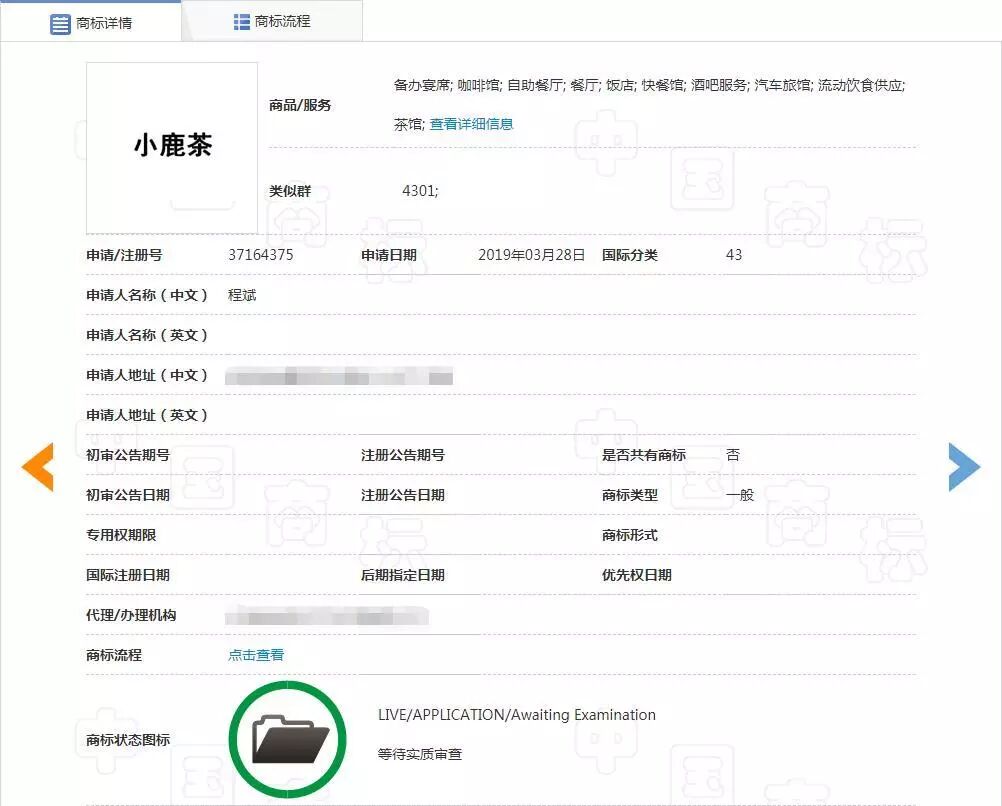Click the green folder status icon
Viewport: 1002px width, 806px height.
tap(288, 740)
